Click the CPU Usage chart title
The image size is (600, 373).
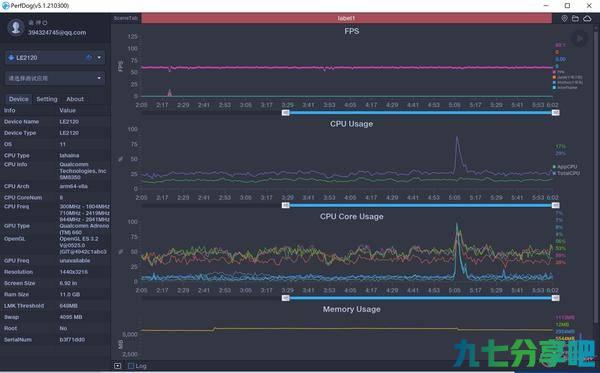351,124
